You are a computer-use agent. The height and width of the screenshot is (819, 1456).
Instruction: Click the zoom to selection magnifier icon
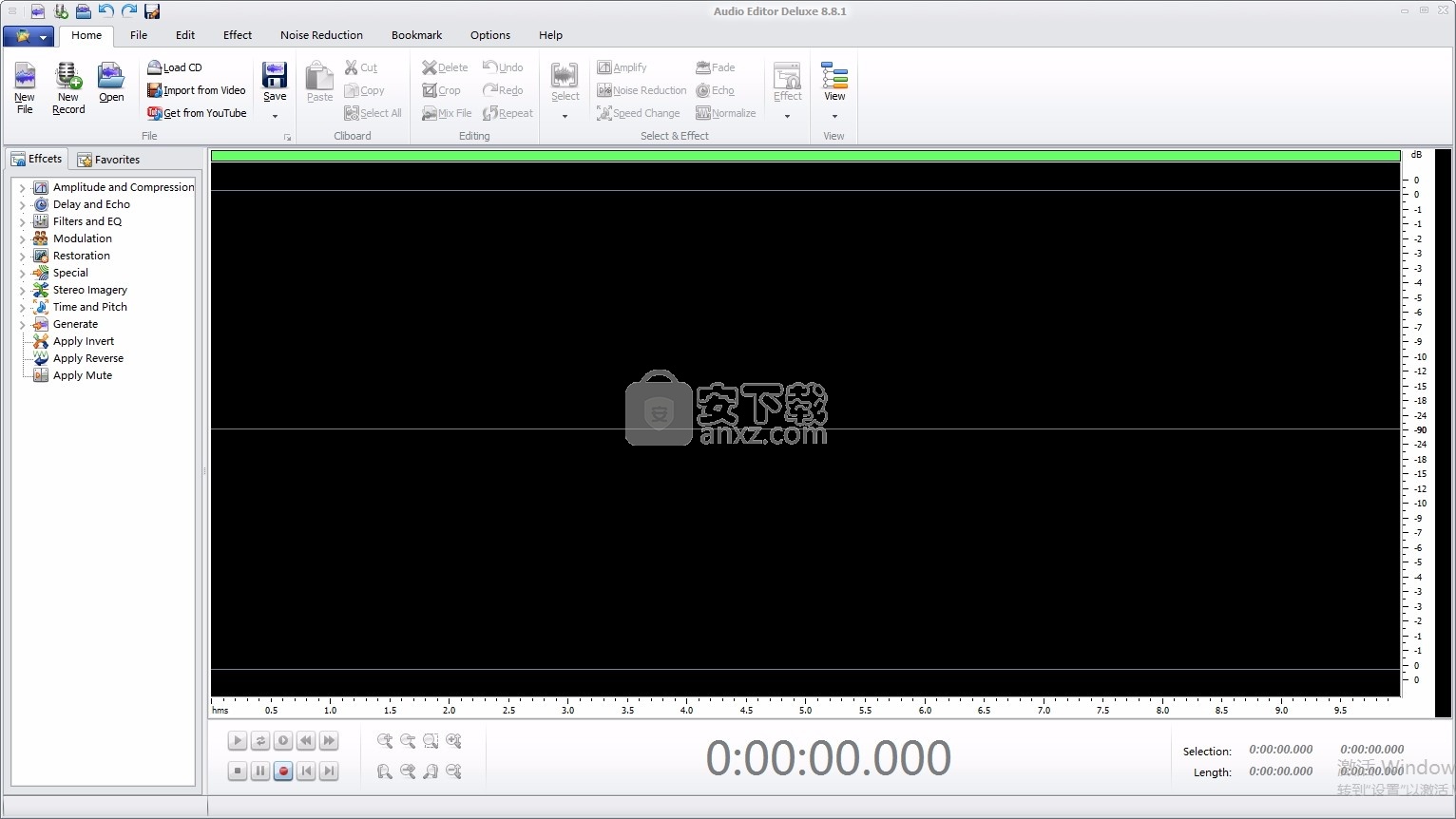pyautogui.click(x=431, y=741)
